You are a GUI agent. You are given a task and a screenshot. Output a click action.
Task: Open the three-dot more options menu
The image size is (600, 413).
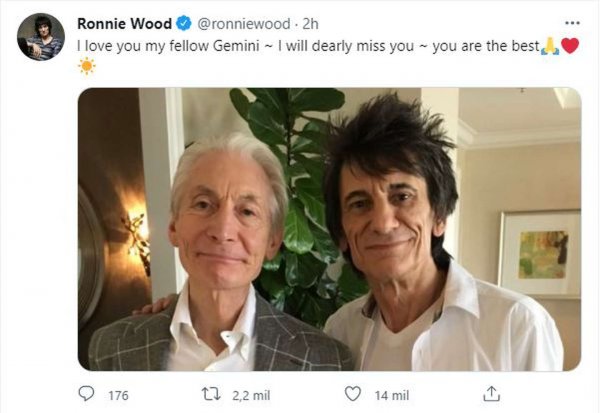[572, 23]
